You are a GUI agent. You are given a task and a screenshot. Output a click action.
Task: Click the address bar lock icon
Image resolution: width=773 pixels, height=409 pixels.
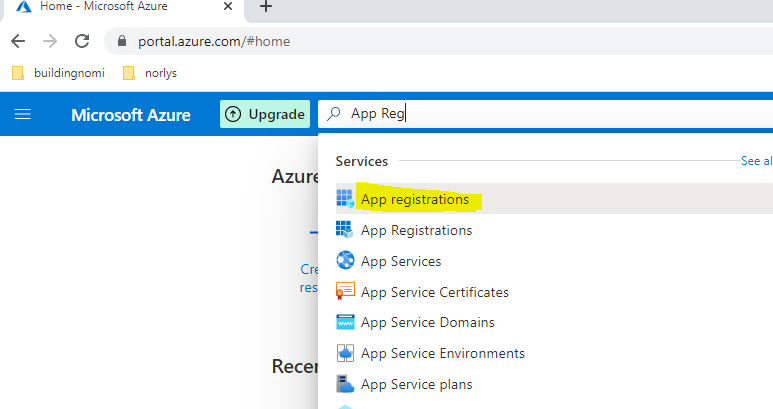[122, 41]
